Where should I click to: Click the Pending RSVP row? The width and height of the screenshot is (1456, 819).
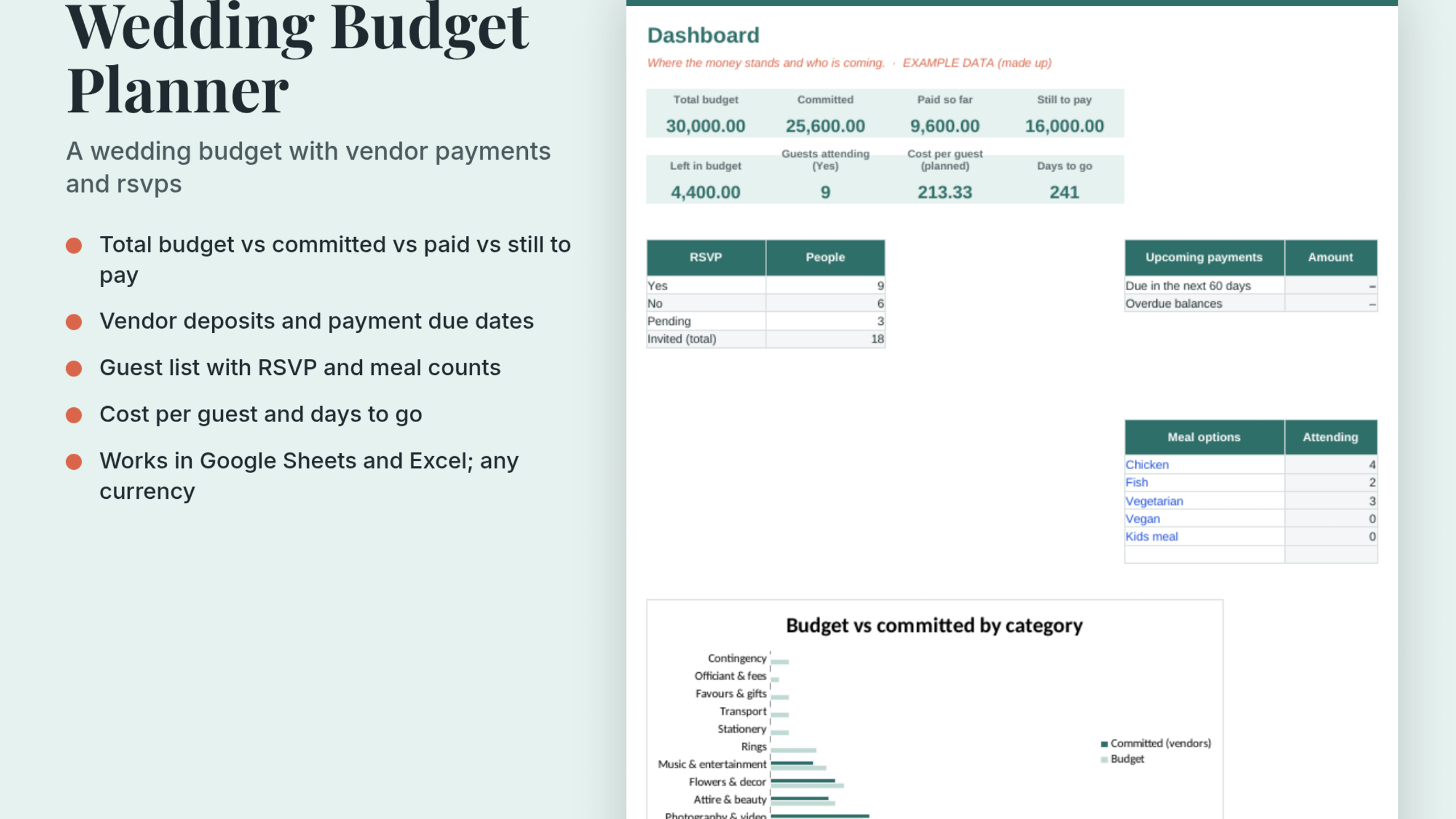point(766,321)
